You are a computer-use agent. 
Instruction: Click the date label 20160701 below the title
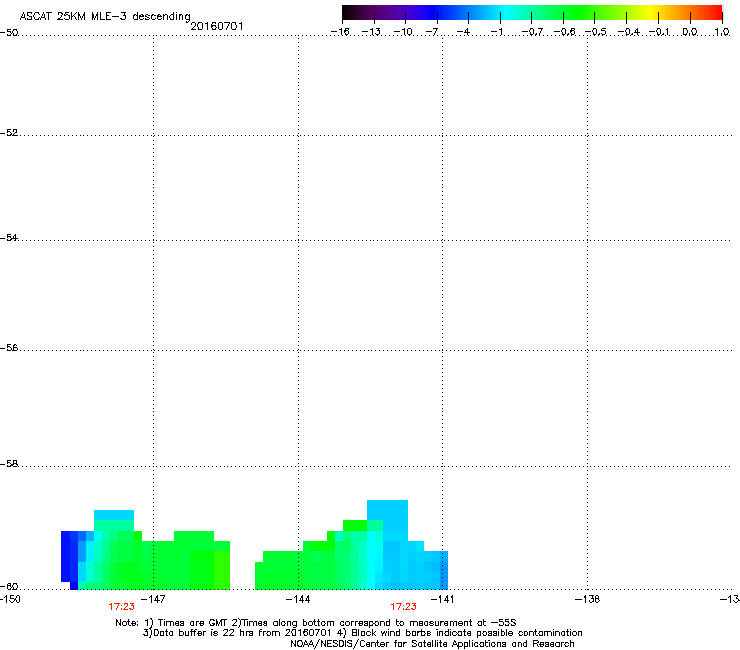tap(217, 26)
